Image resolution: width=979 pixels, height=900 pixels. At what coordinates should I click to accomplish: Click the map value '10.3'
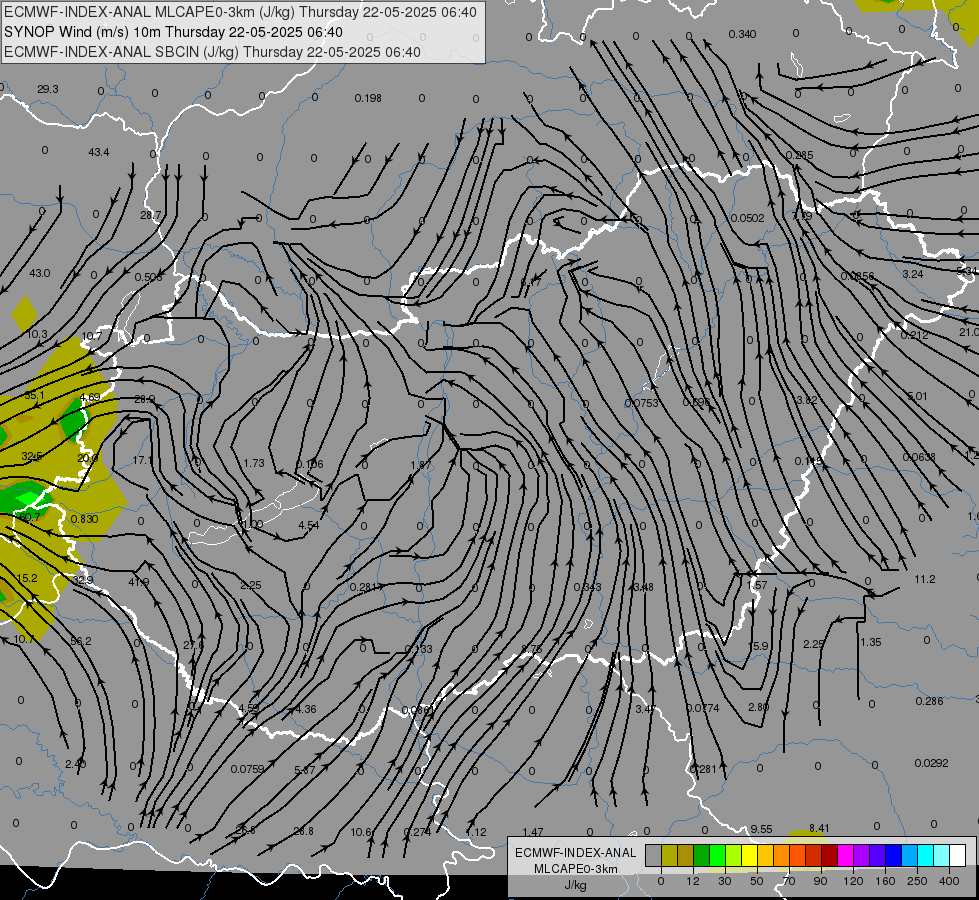click(37, 334)
